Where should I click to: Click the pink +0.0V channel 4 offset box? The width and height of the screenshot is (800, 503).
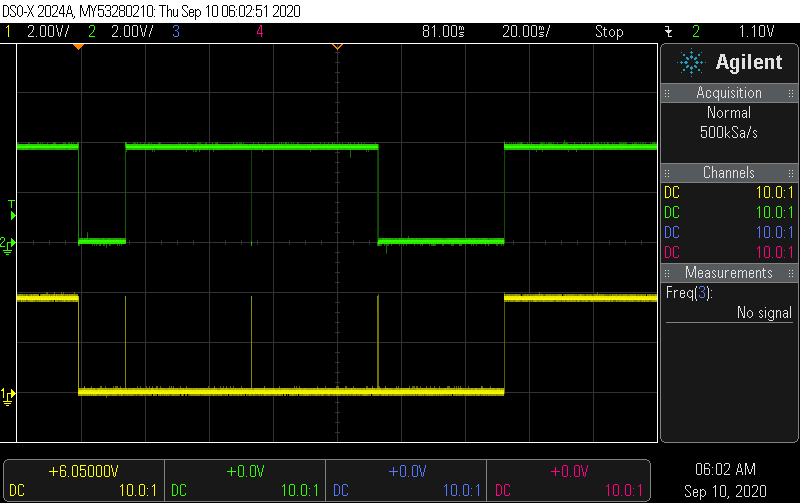pos(568,481)
